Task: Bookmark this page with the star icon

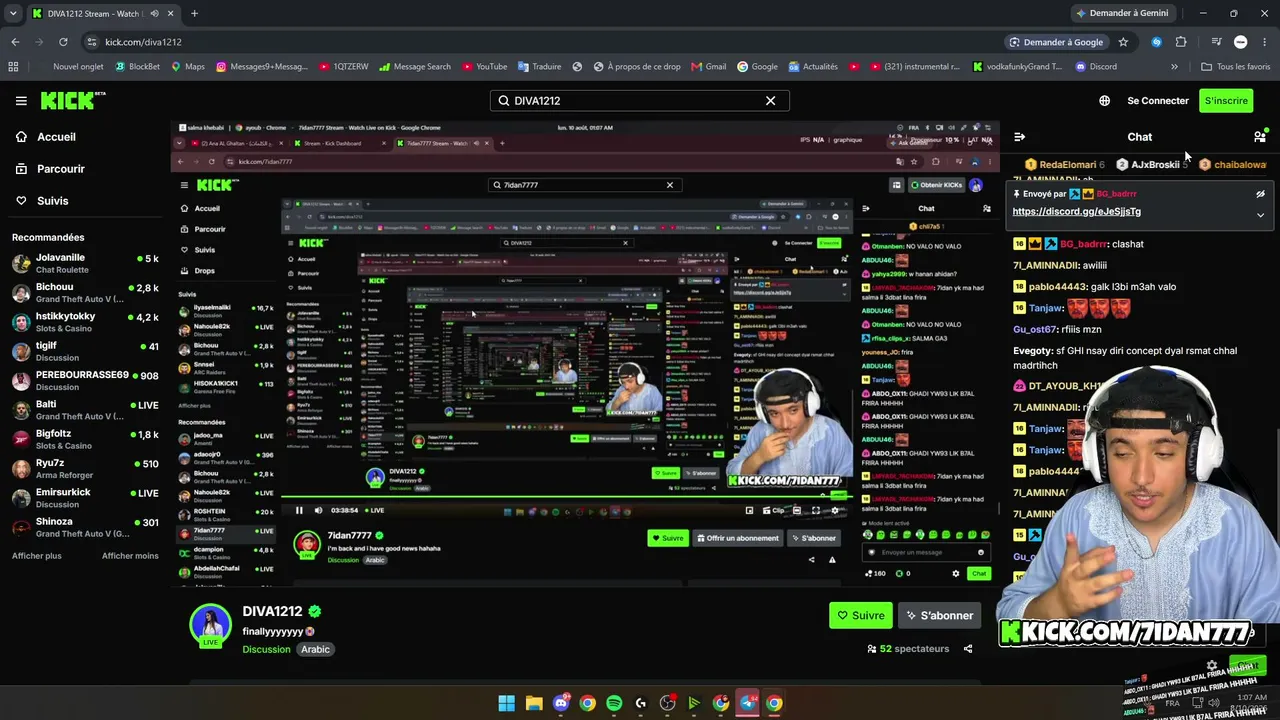Action: click(1123, 42)
